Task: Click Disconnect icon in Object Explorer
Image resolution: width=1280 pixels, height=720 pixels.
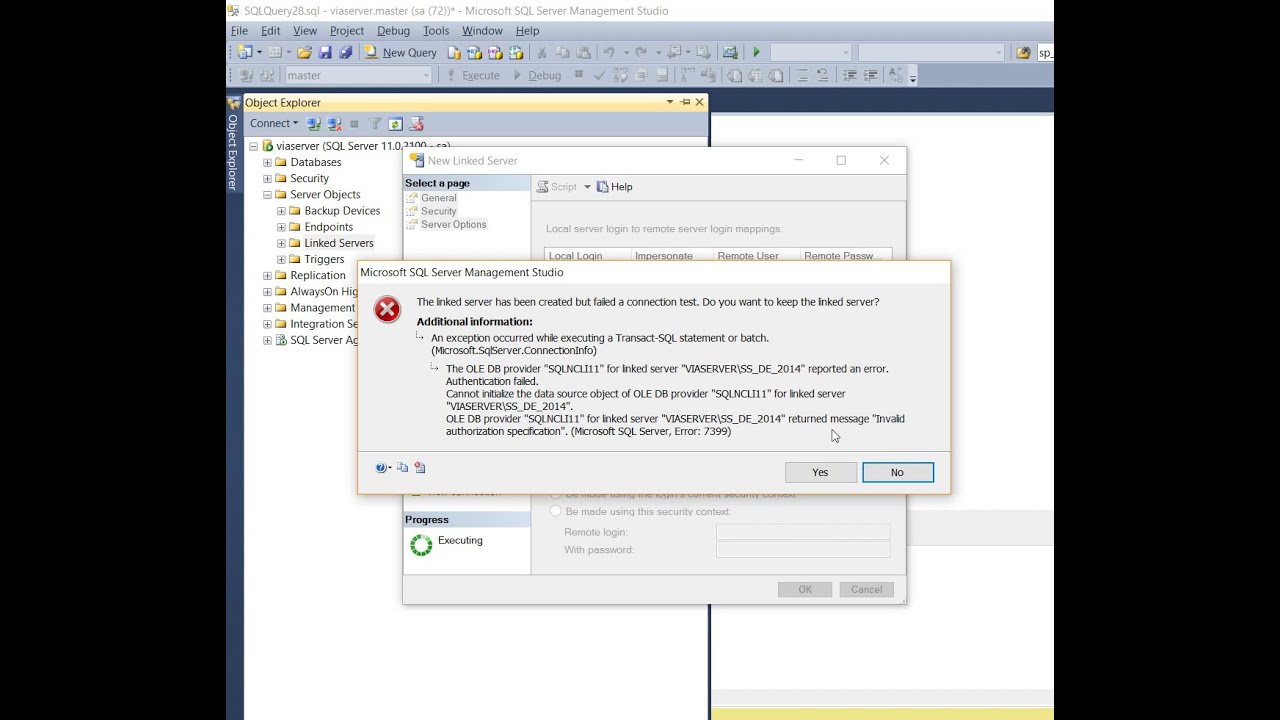Action: tap(334, 124)
